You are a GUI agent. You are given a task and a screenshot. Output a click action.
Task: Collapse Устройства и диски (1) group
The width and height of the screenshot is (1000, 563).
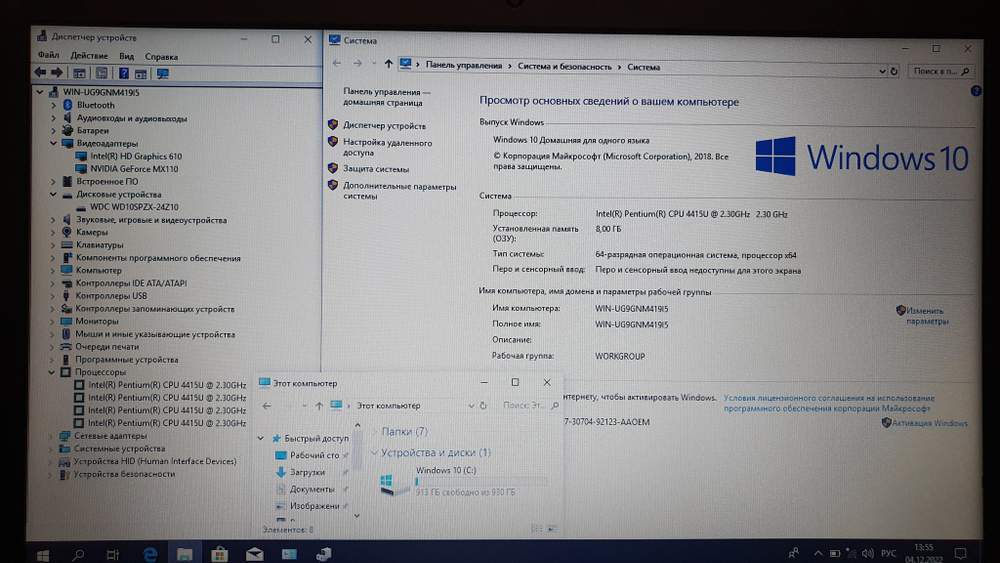click(x=374, y=453)
